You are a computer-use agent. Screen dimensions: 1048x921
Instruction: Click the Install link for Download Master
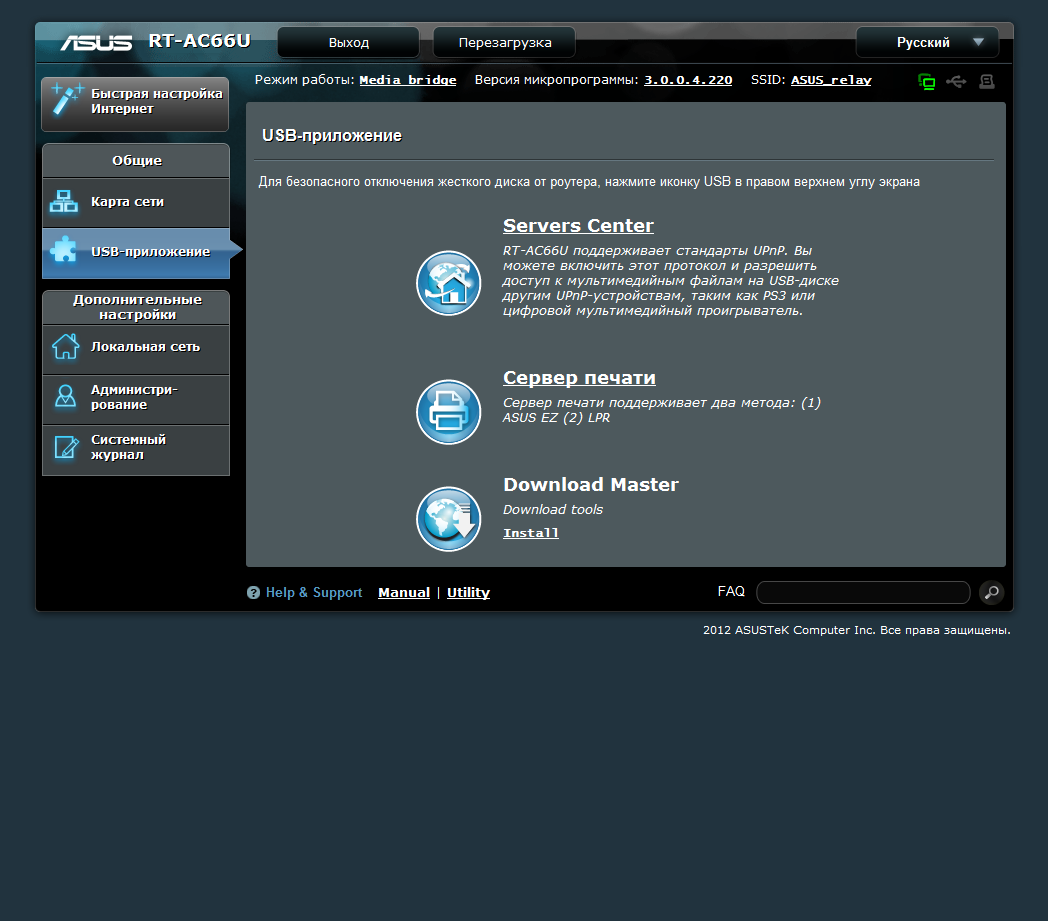point(531,533)
